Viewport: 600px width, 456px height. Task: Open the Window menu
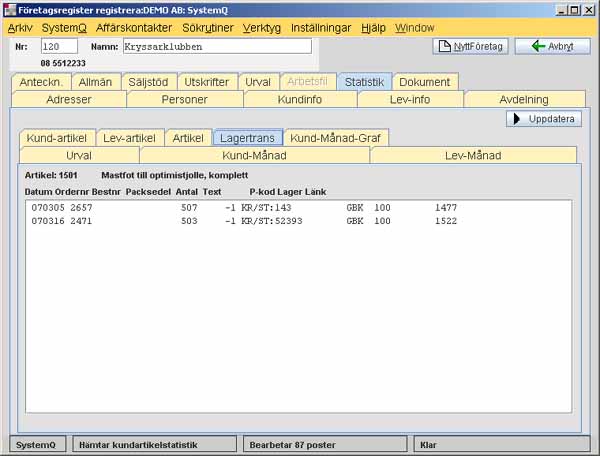pyautogui.click(x=414, y=28)
